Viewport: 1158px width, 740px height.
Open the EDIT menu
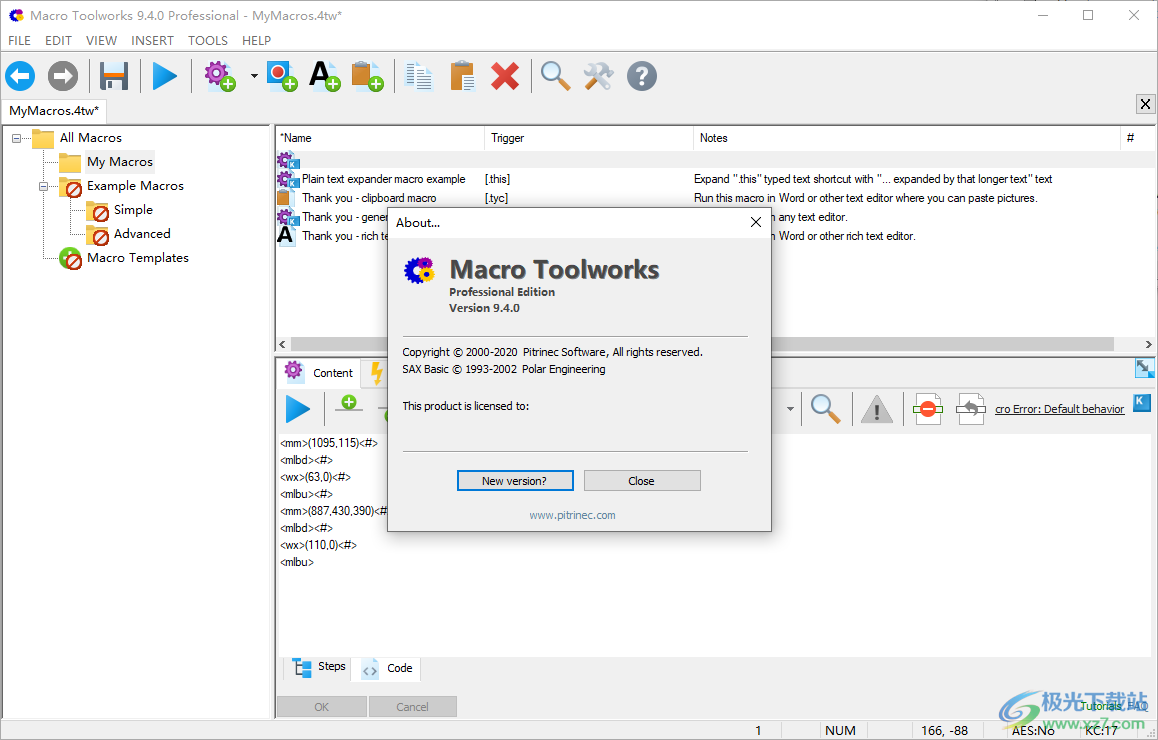pyautogui.click(x=58, y=41)
